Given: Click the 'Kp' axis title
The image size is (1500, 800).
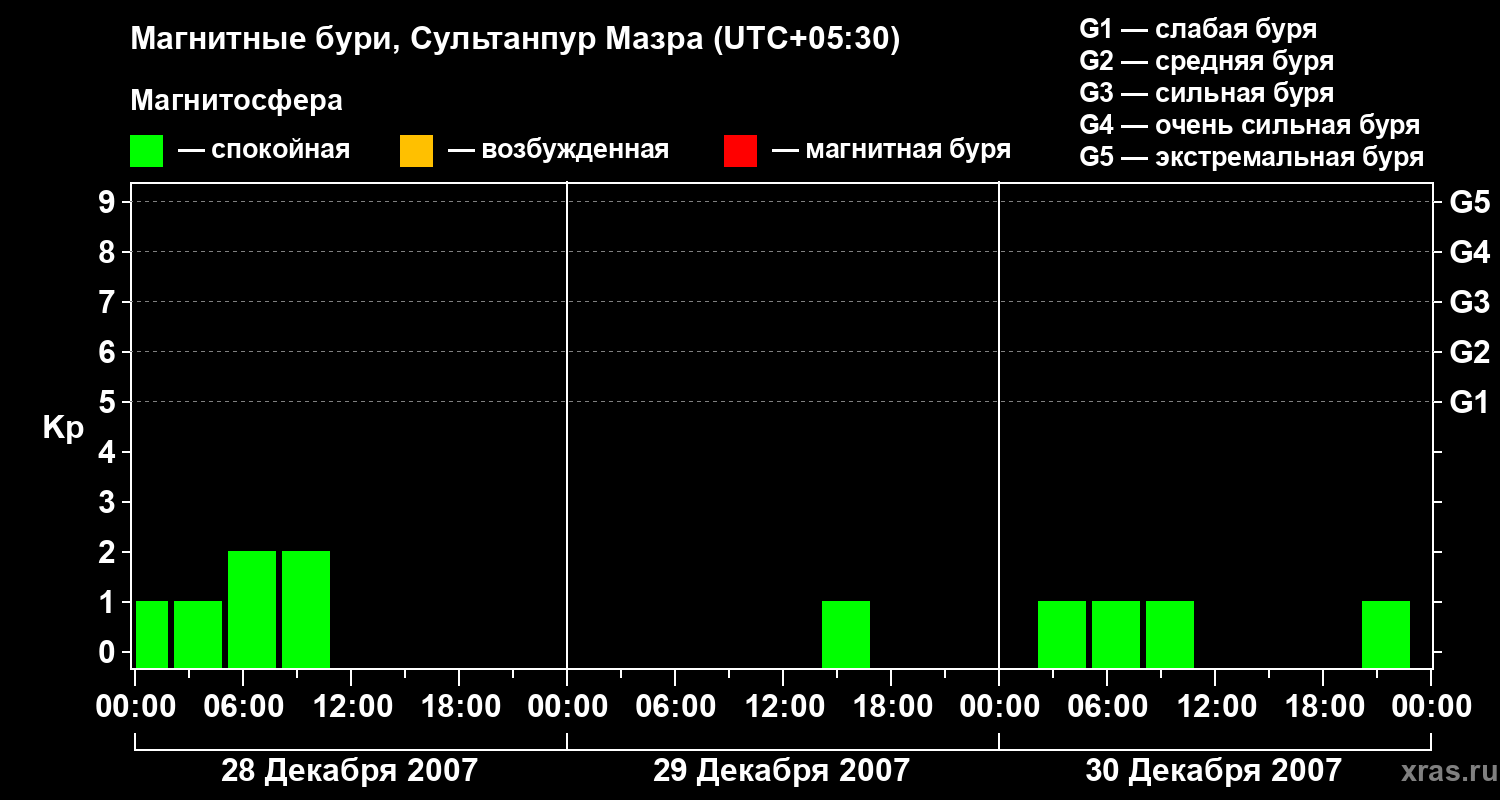Looking at the screenshot, I should click(63, 428).
